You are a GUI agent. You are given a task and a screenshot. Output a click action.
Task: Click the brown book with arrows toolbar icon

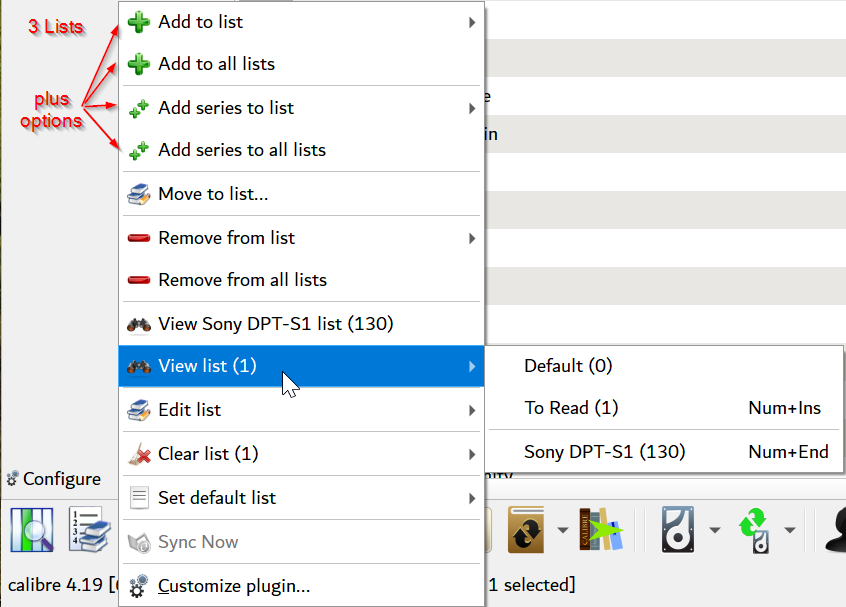click(526, 530)
